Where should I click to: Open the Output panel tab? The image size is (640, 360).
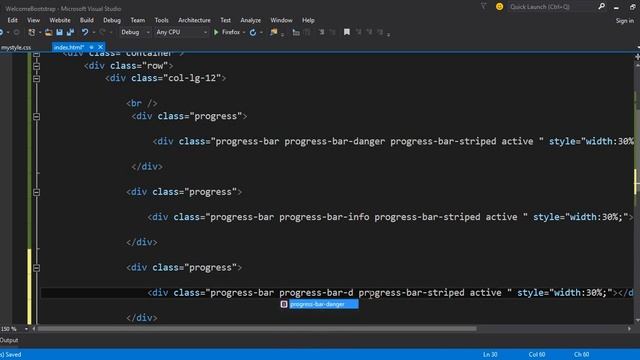pyautogui.click(x=9, y=340)
